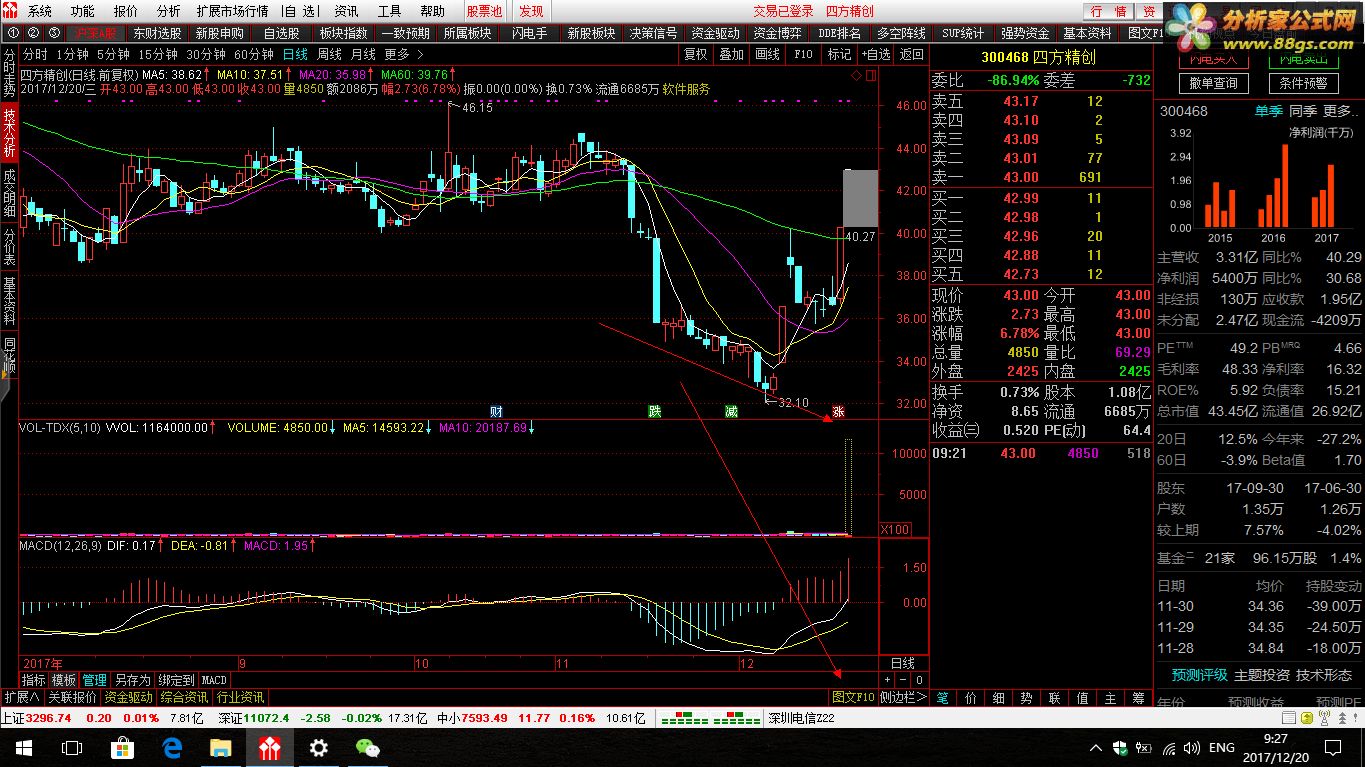Click the 条件预警 button
The image size is (1365, 767).
pos(1303,83)
